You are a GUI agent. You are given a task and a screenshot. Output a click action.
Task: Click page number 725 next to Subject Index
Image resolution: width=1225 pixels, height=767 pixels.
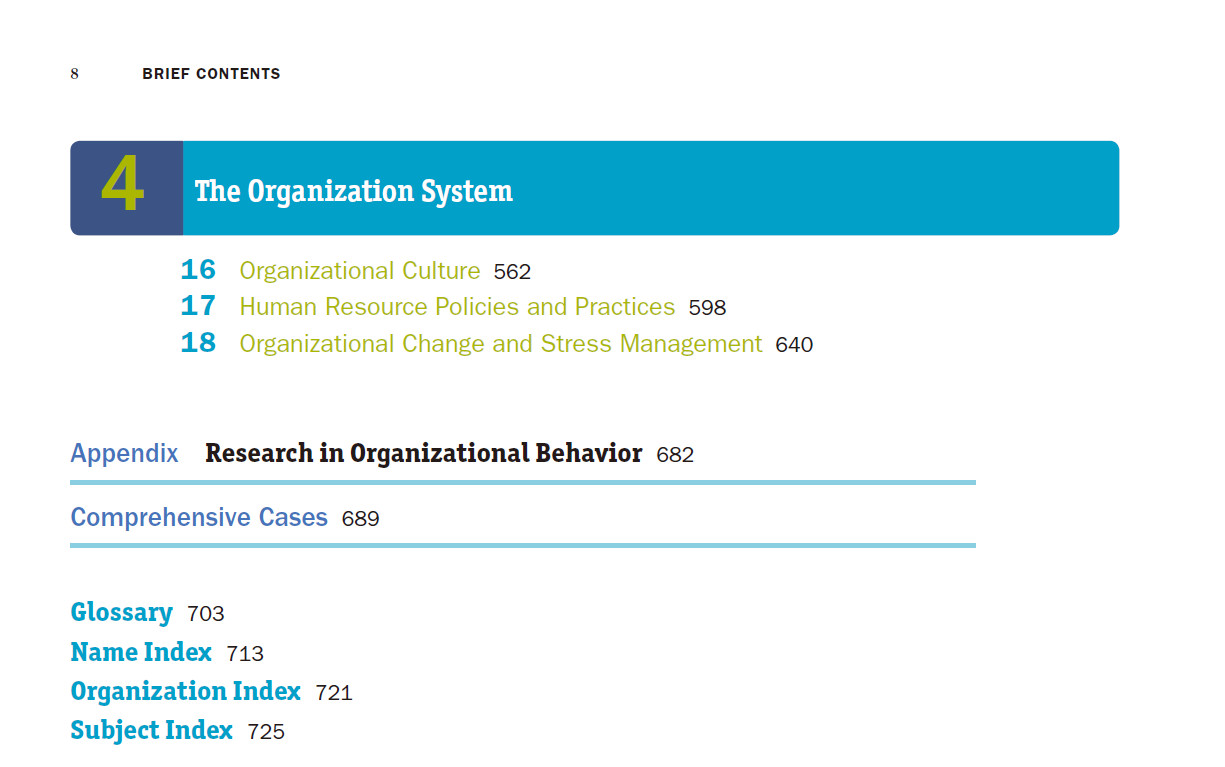(x=266, y=732)
